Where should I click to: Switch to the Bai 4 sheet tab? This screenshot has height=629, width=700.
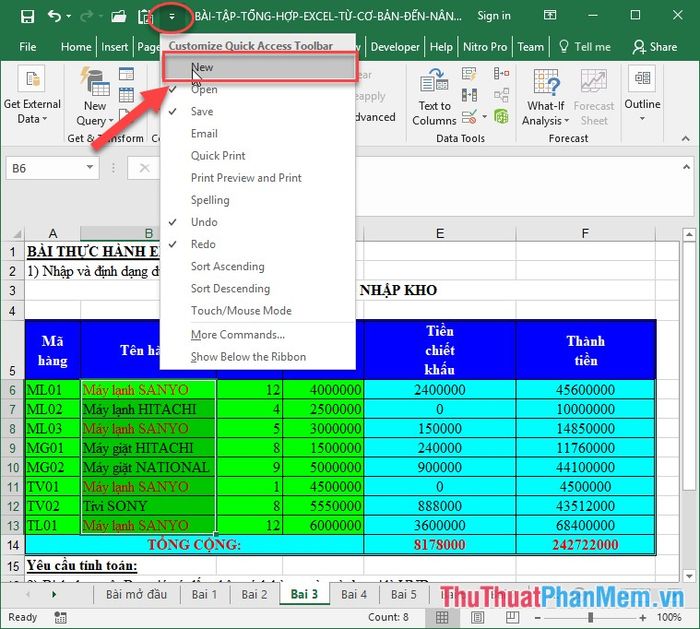point(354,594)
